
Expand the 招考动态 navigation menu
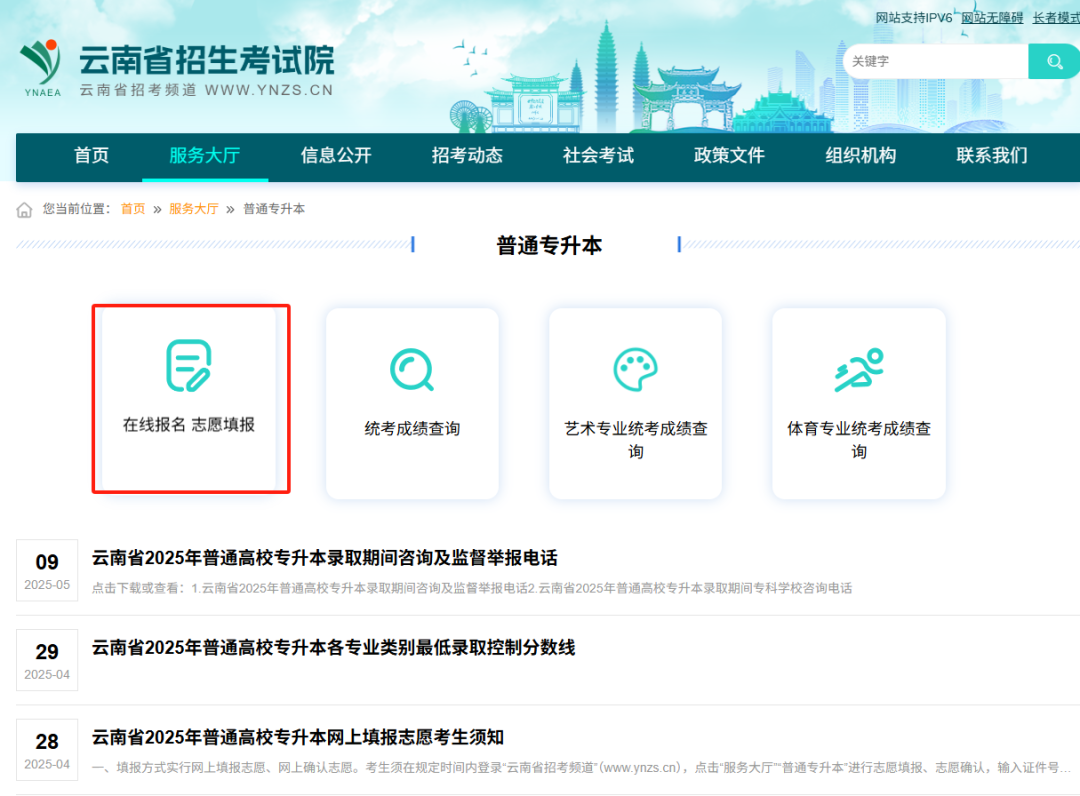[466, 157]
